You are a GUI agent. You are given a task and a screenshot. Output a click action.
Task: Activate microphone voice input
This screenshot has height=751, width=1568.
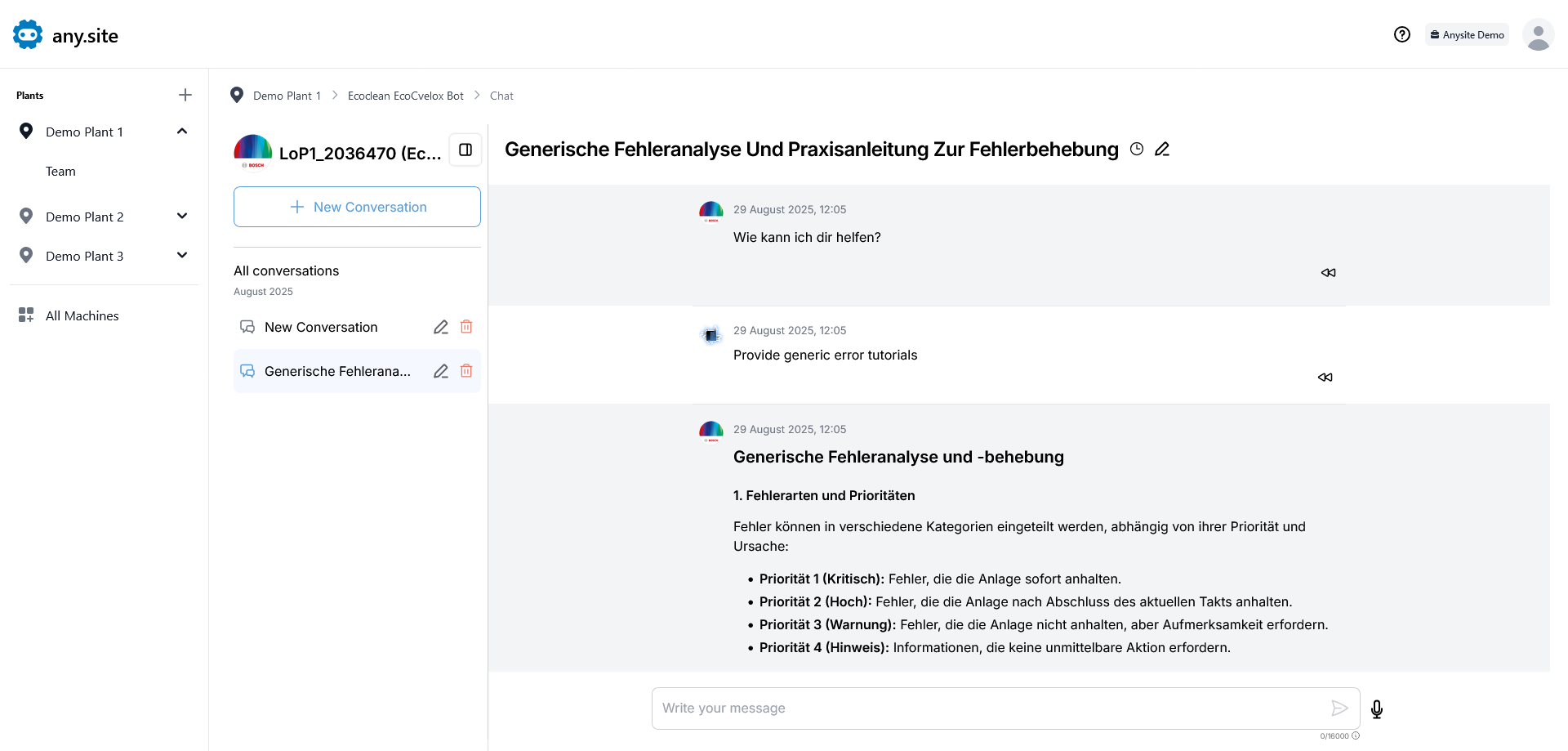click(x=1377, y=709)
